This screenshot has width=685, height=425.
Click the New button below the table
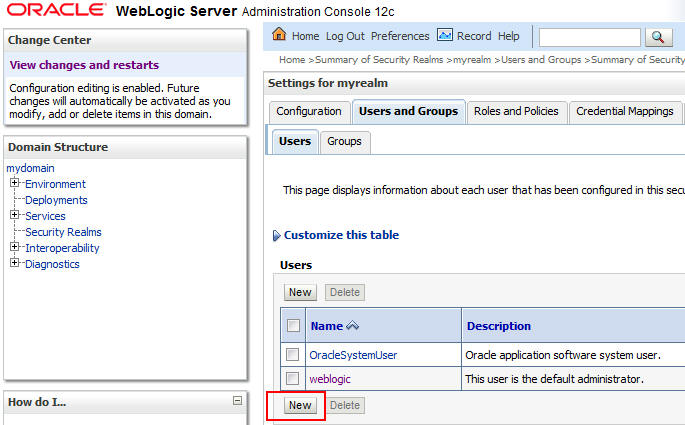tap(300, 405)
